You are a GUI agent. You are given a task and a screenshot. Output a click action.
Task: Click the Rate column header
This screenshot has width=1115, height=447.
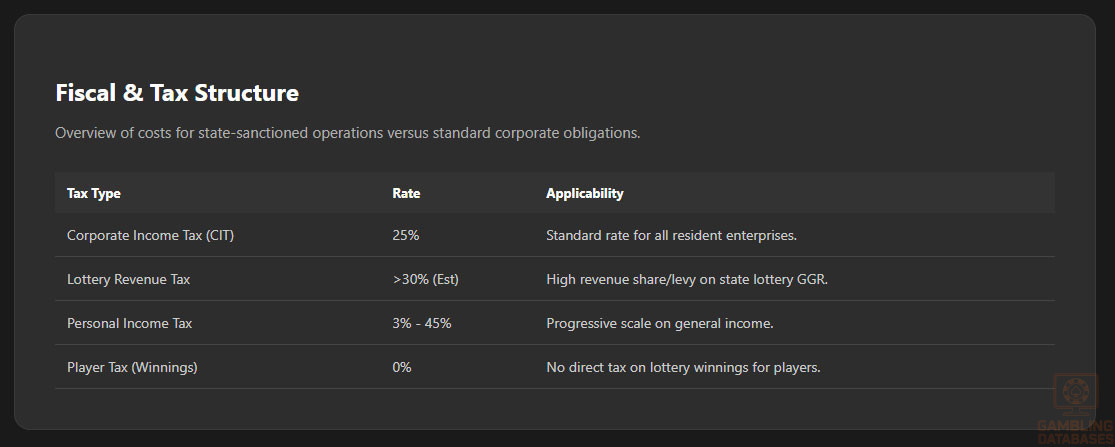pyautogui.click(x=406, y=193)
